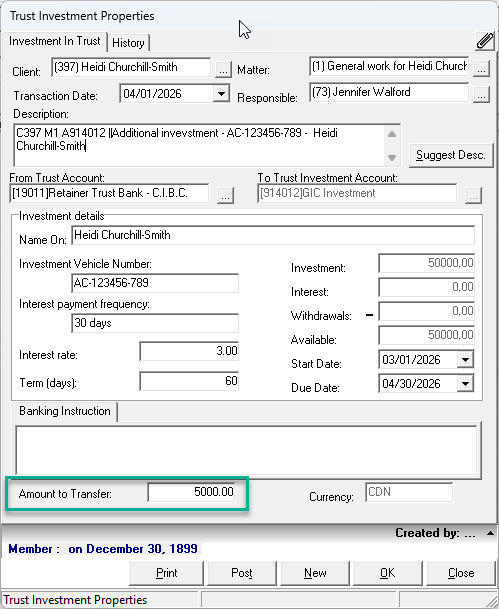The width and height of the screenshot is (499, 609).
Task: Click the Due Date value 04/30/2026
Action: click(x=411, y=384)
